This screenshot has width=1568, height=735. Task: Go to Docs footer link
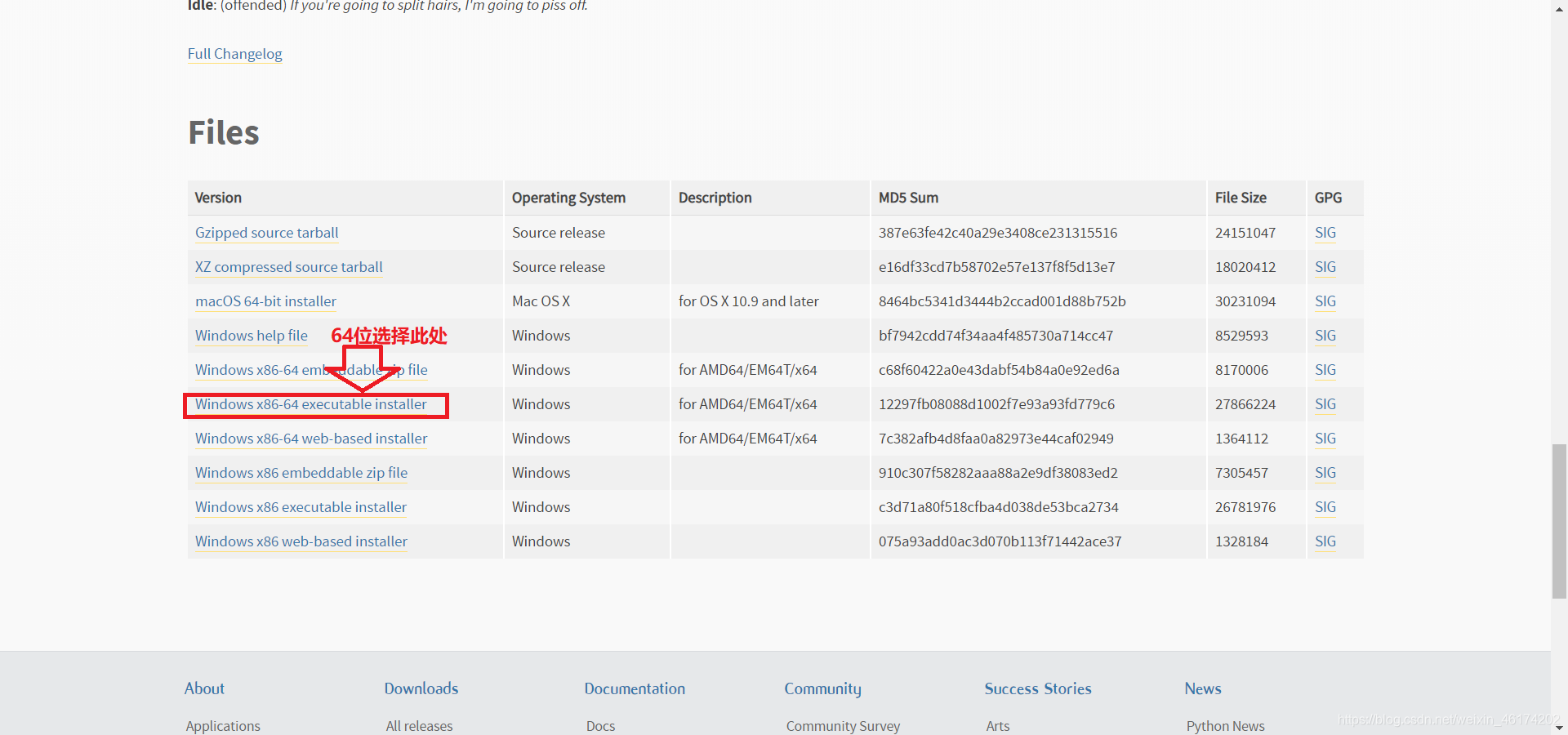point(601,726)
